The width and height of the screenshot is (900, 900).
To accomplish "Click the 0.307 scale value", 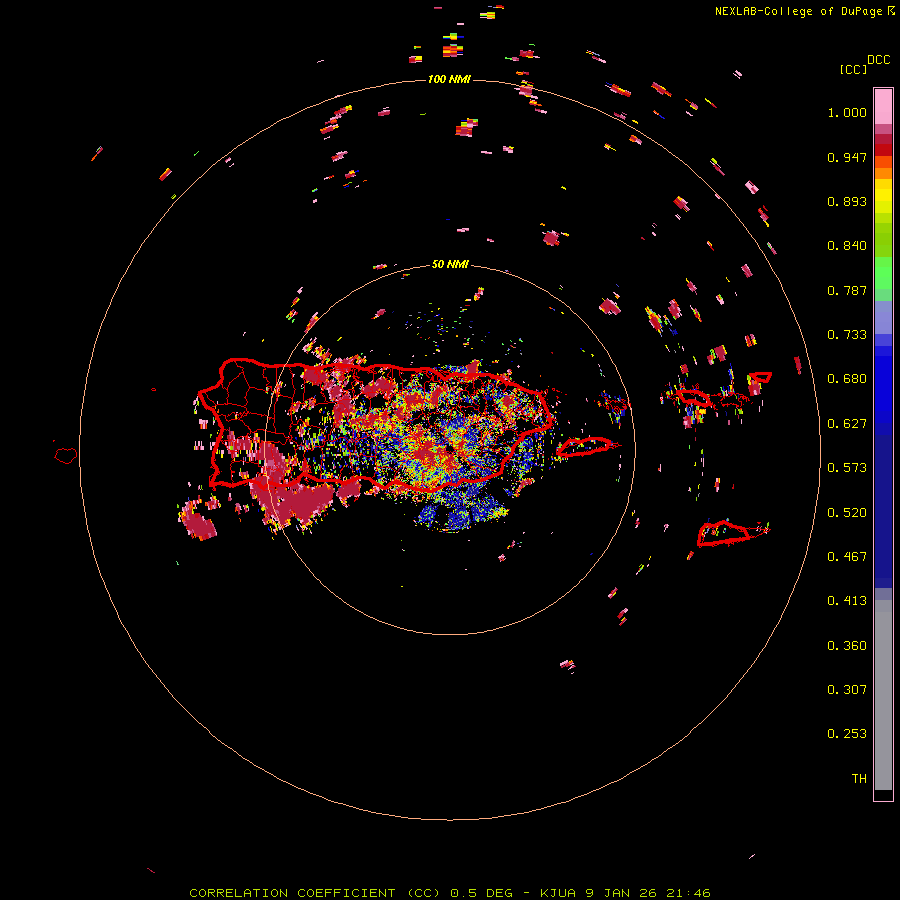I will point(847,690).
